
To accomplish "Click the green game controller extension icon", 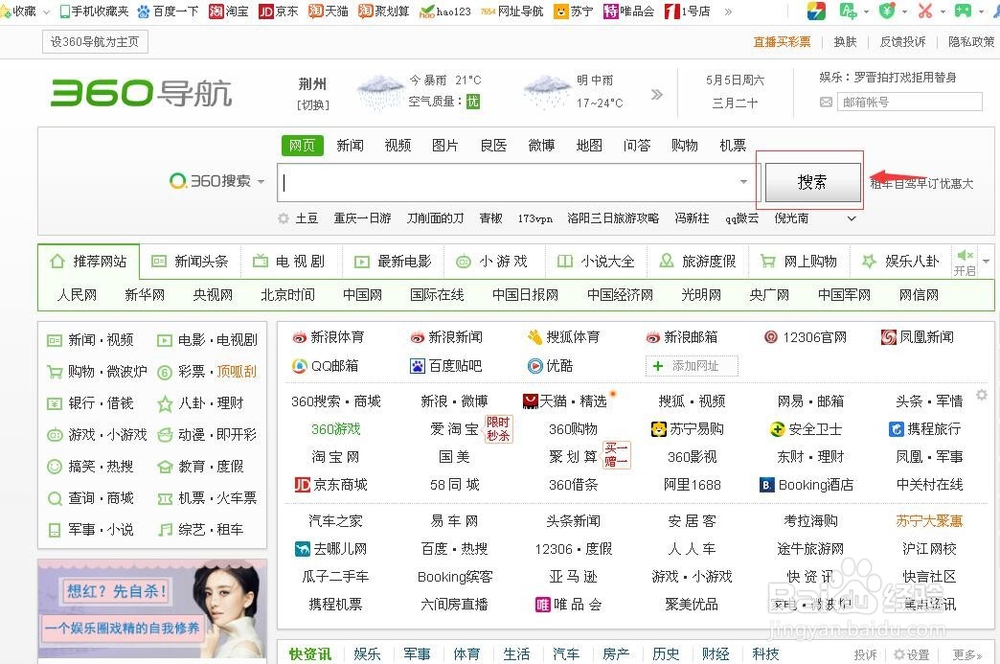I will [962, 11].
